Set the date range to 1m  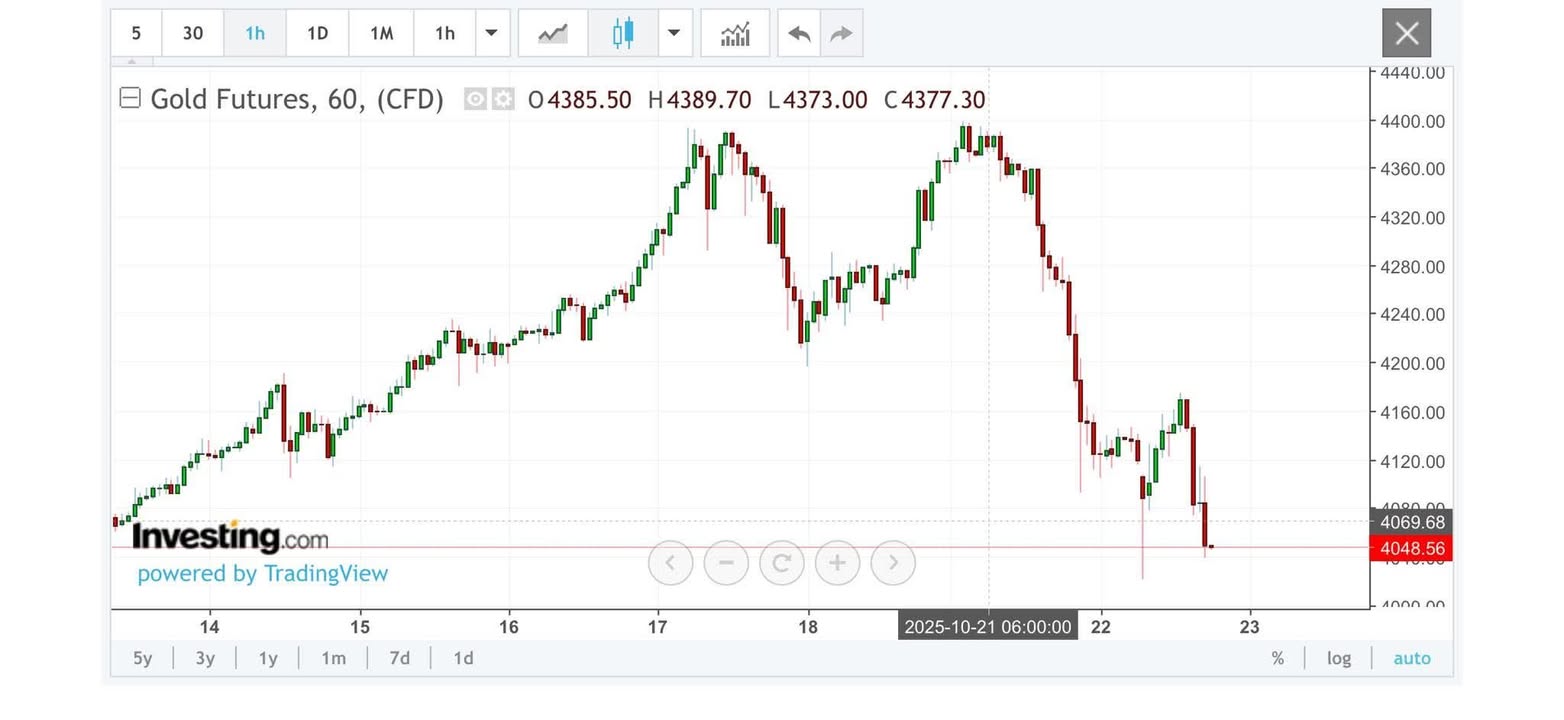(x=333, y=658)
